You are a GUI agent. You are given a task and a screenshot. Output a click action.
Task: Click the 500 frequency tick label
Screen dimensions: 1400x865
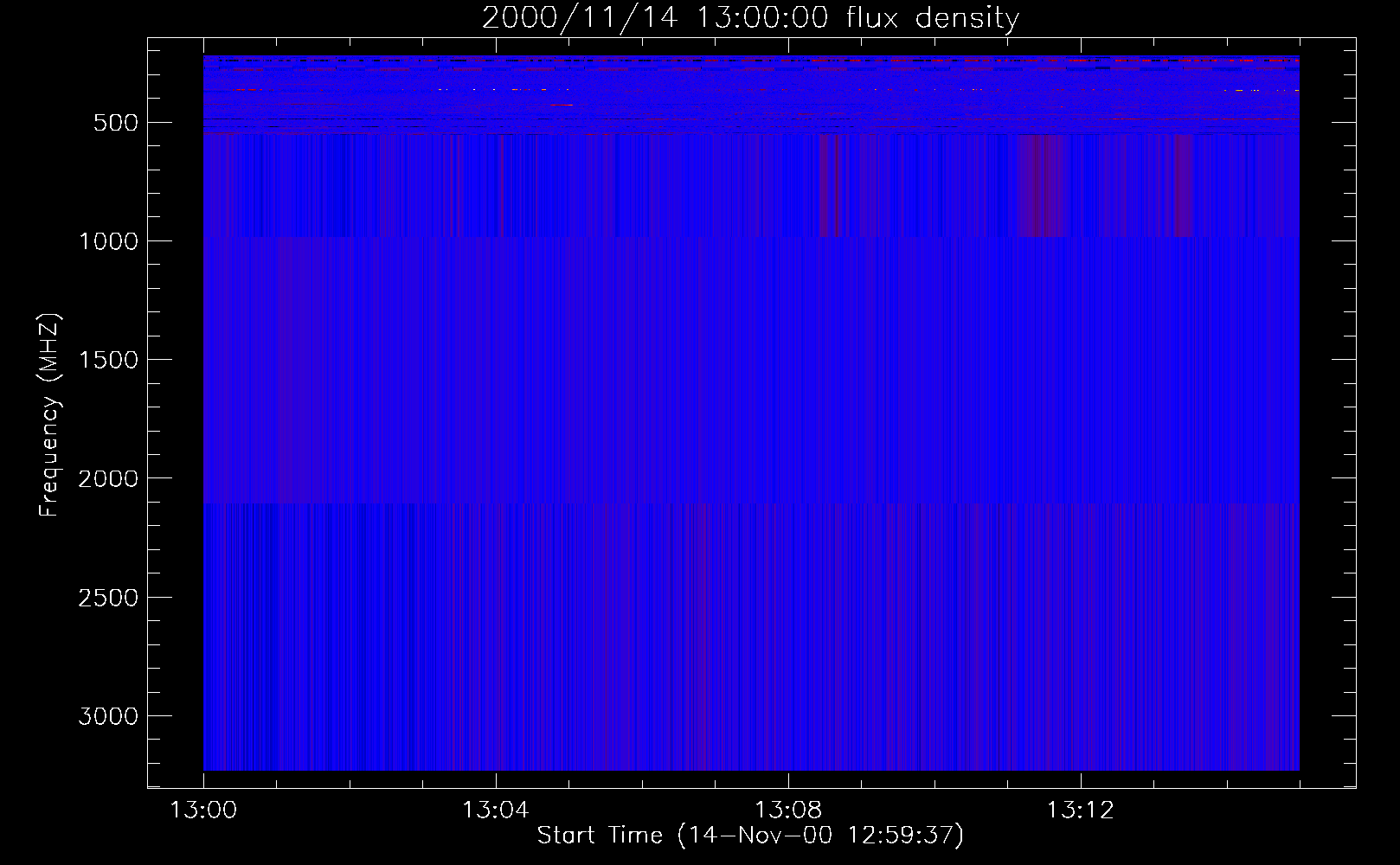116,123
